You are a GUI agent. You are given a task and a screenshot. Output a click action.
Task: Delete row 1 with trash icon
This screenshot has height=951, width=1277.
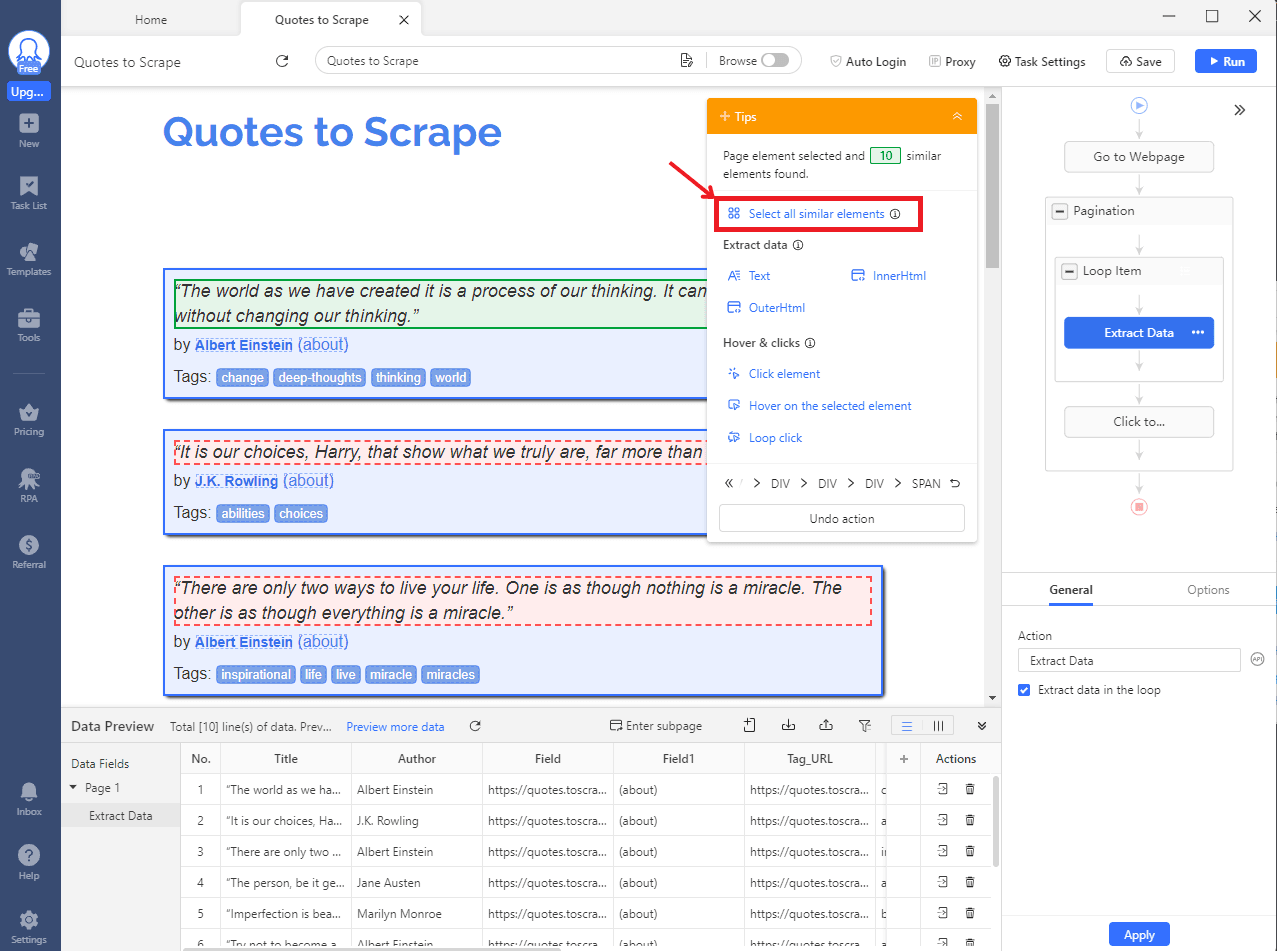[x=969, y=789]
